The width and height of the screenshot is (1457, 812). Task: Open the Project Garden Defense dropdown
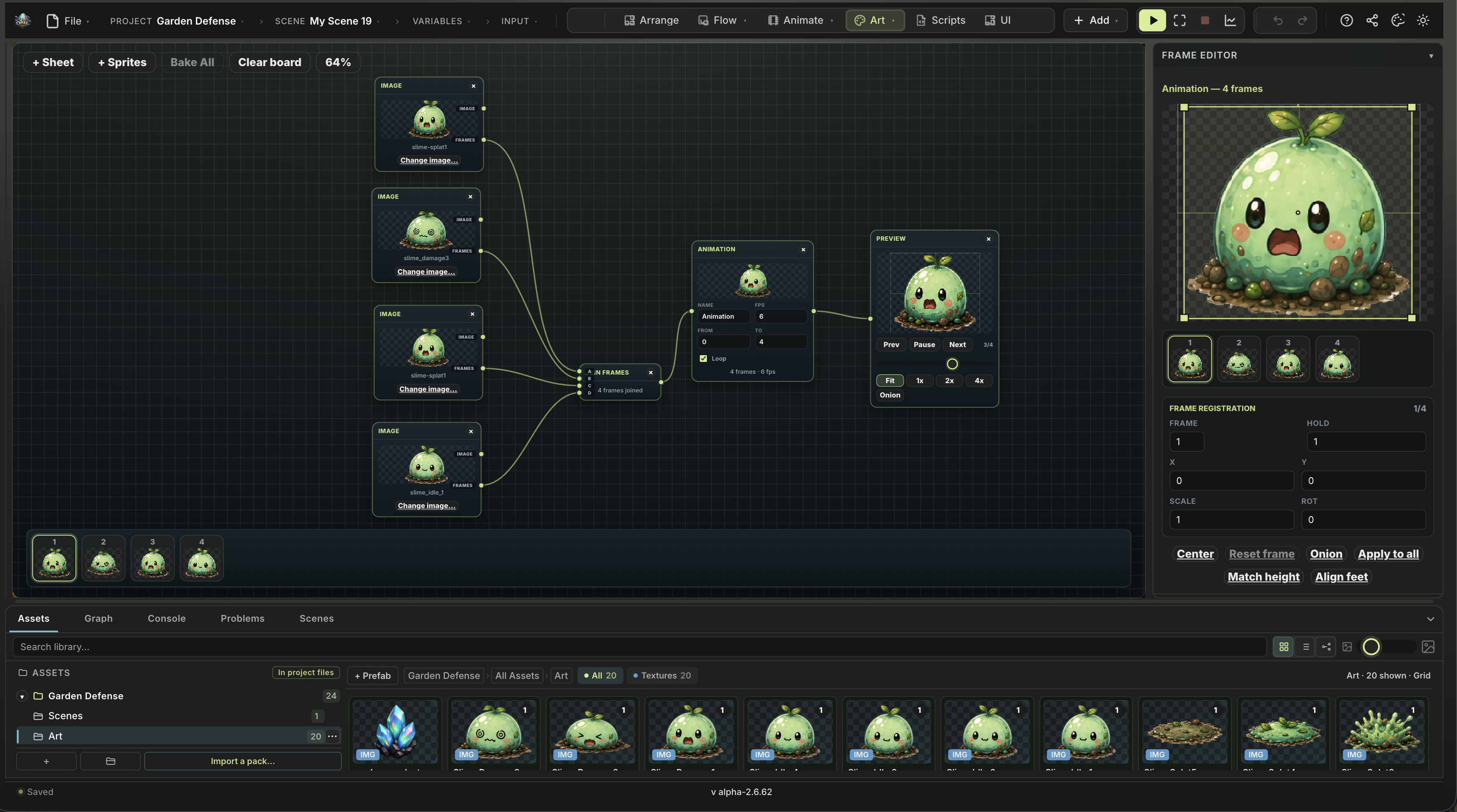click(x=177, y=21)
